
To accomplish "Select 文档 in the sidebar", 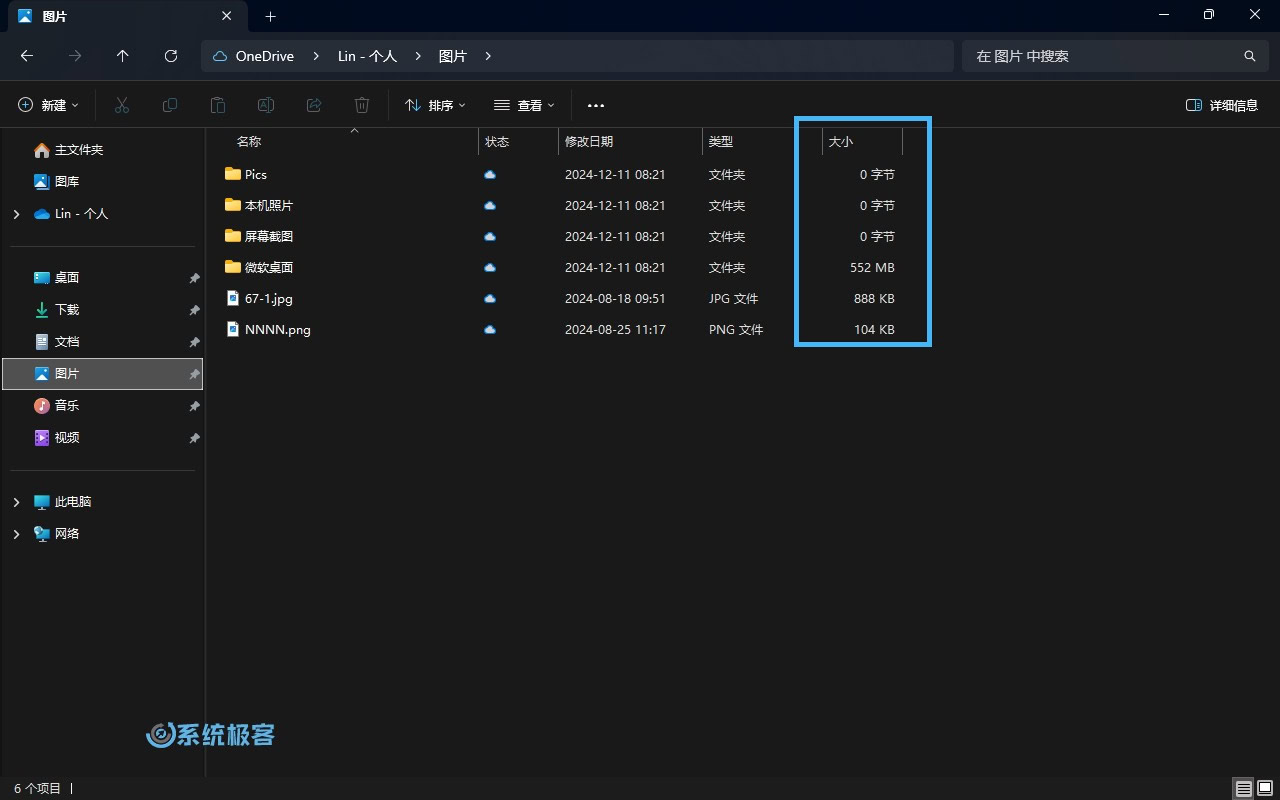I will (x=67, y=342).
